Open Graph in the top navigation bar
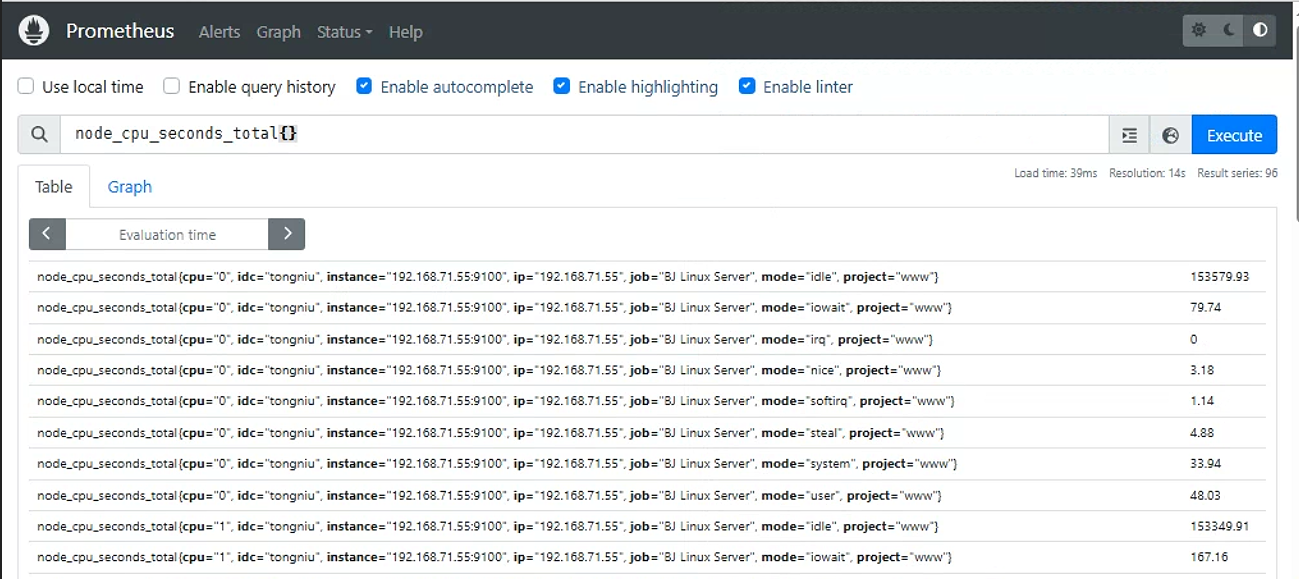The height and width of the screenshot is (579, 1299). [278, 32]
